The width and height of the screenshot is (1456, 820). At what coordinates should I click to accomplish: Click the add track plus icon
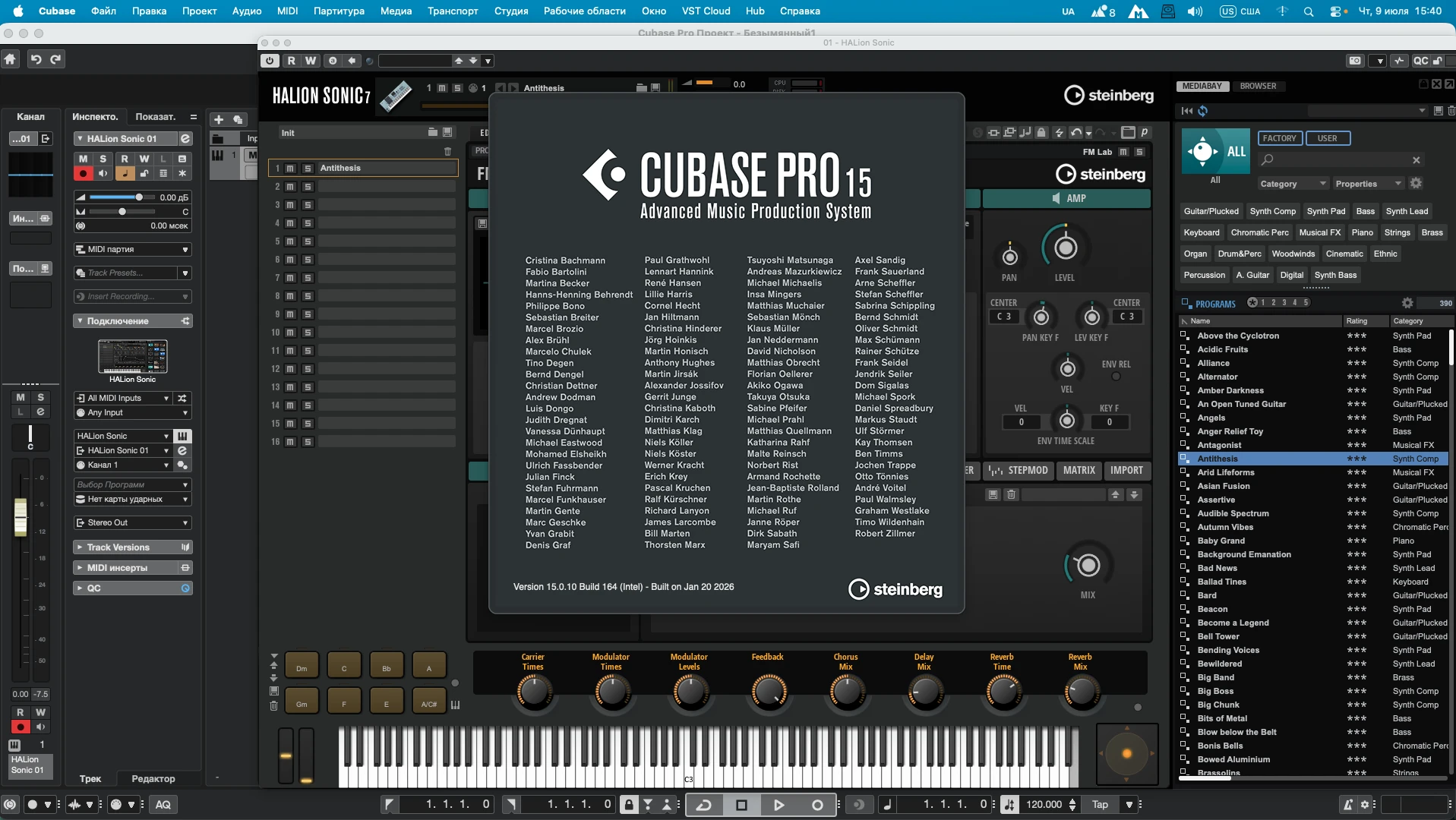[219, 119]
